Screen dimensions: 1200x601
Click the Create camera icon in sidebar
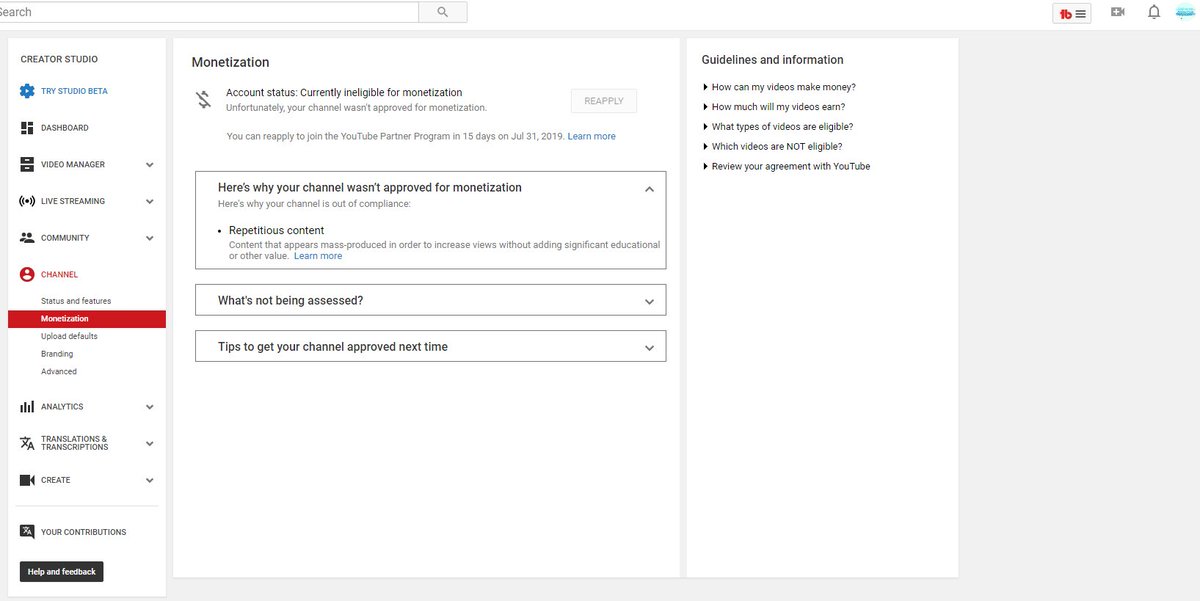tap(27, 480)
